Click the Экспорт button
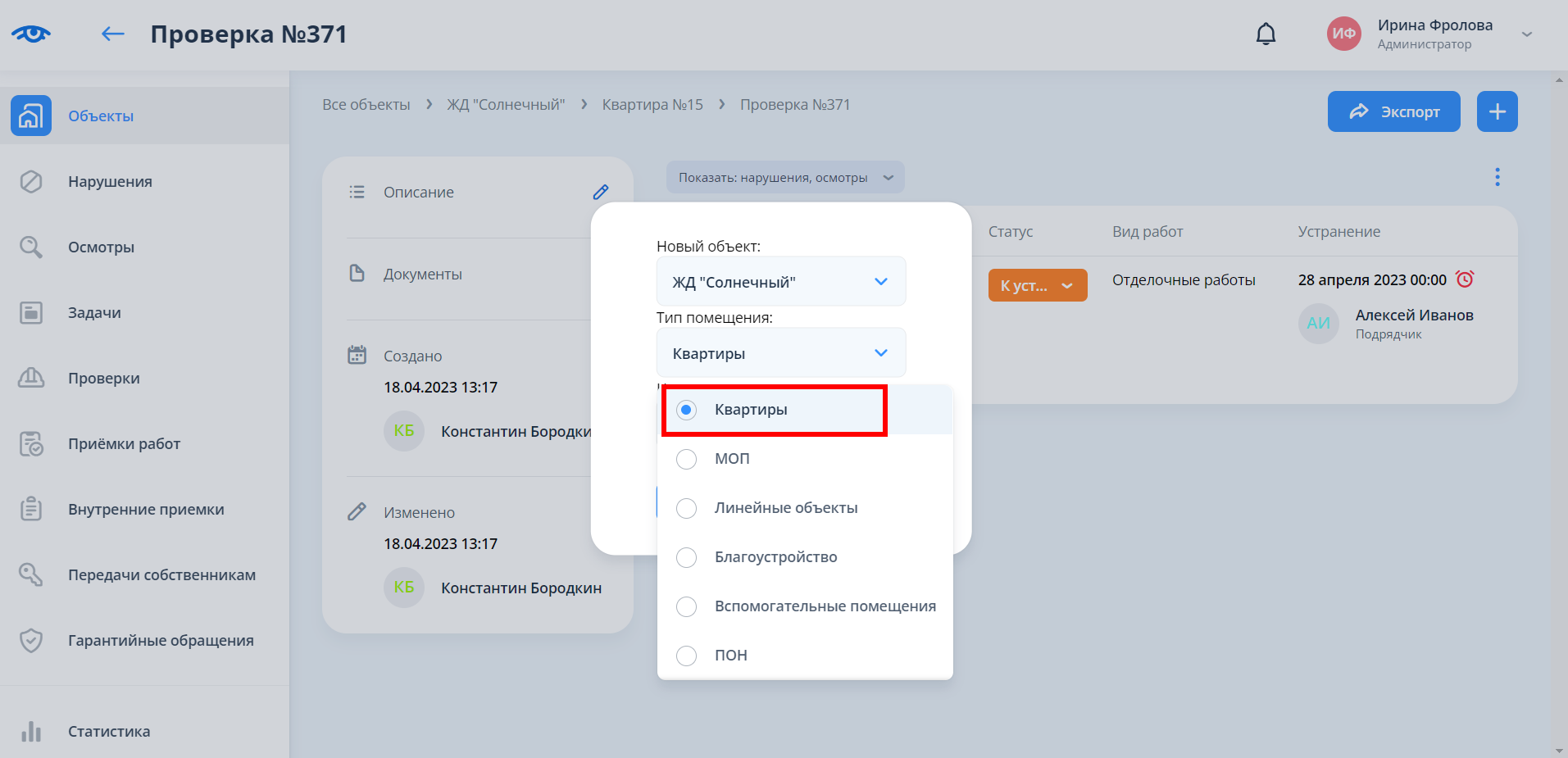 (x=1393, y=111)
